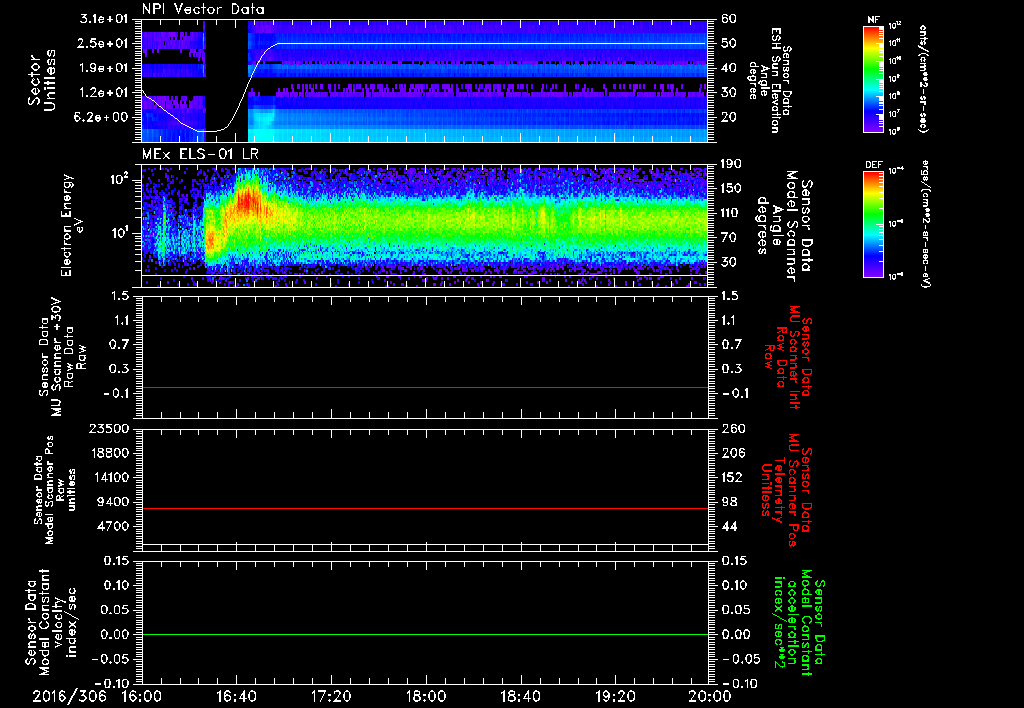Select the NF color bar

874,79
